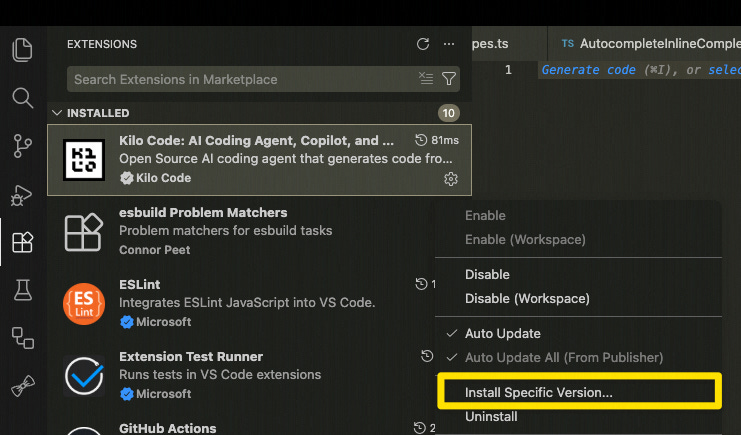Image resolution: width=741 pixels, height=435 pixels.
Task: Clear extensions search results
Action: pyautogui.click(x=426, y=78)
